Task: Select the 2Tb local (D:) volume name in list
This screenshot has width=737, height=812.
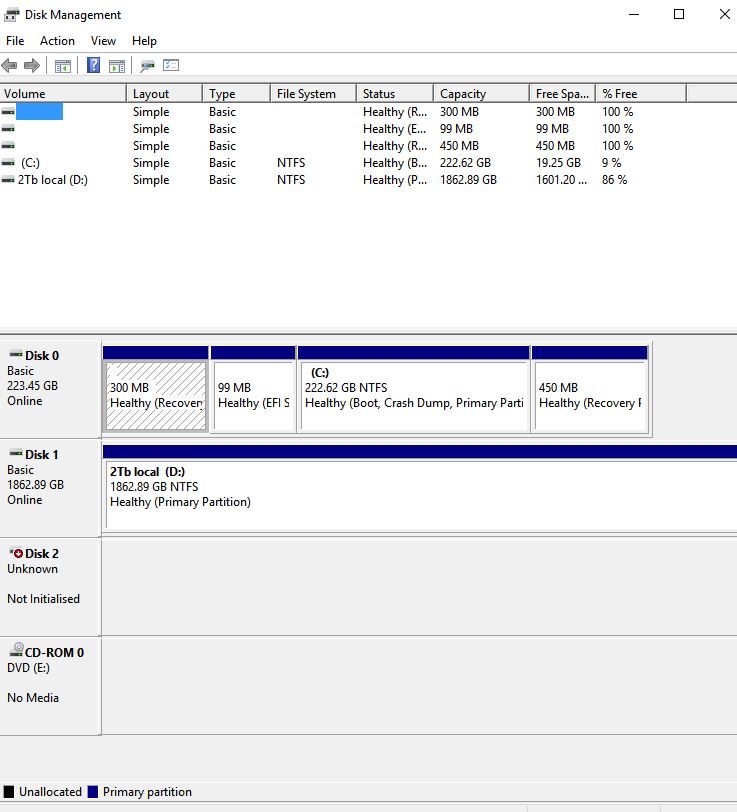Action: coord(53,180)
